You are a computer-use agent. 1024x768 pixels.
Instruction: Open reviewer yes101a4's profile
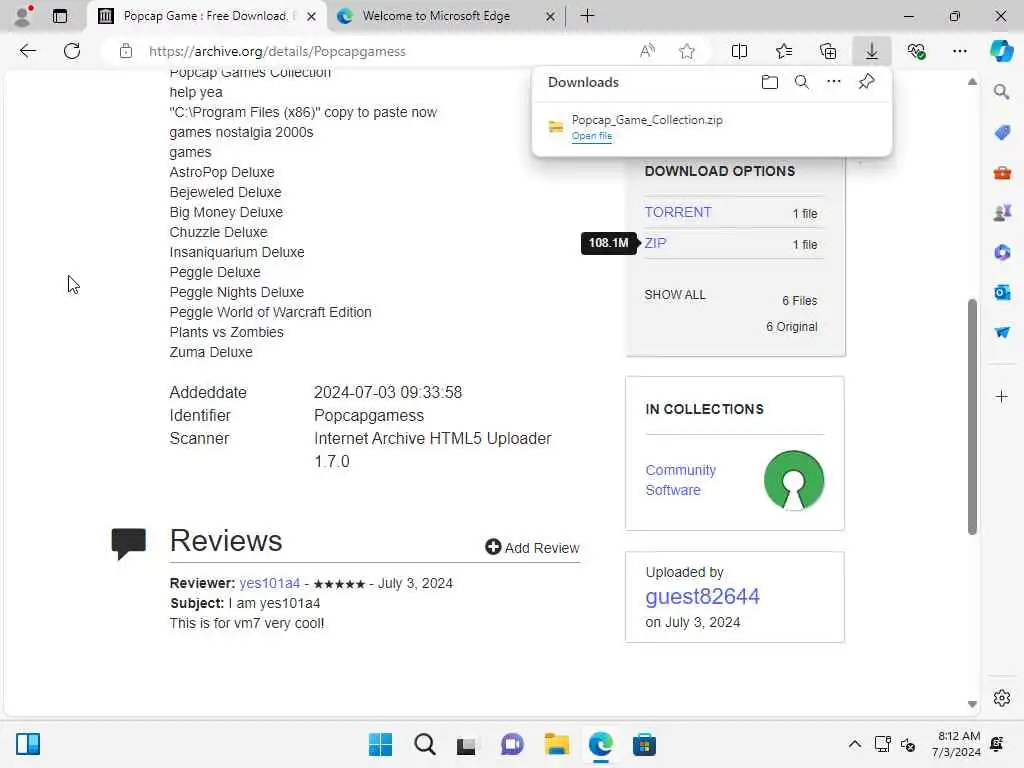[270, 583]
